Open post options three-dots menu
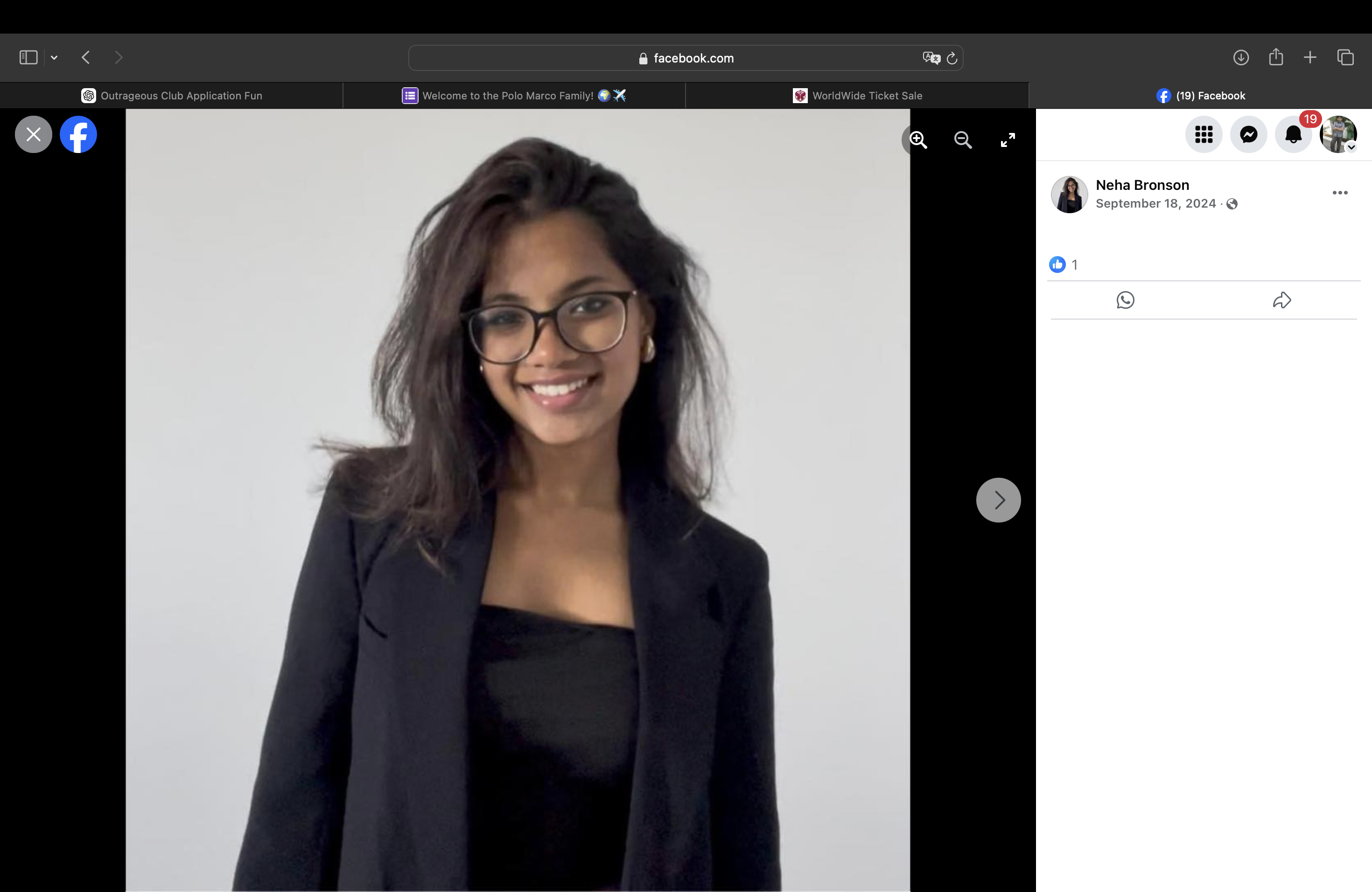The height and width of the screenshot is (892, 1372). [1340, 193]
